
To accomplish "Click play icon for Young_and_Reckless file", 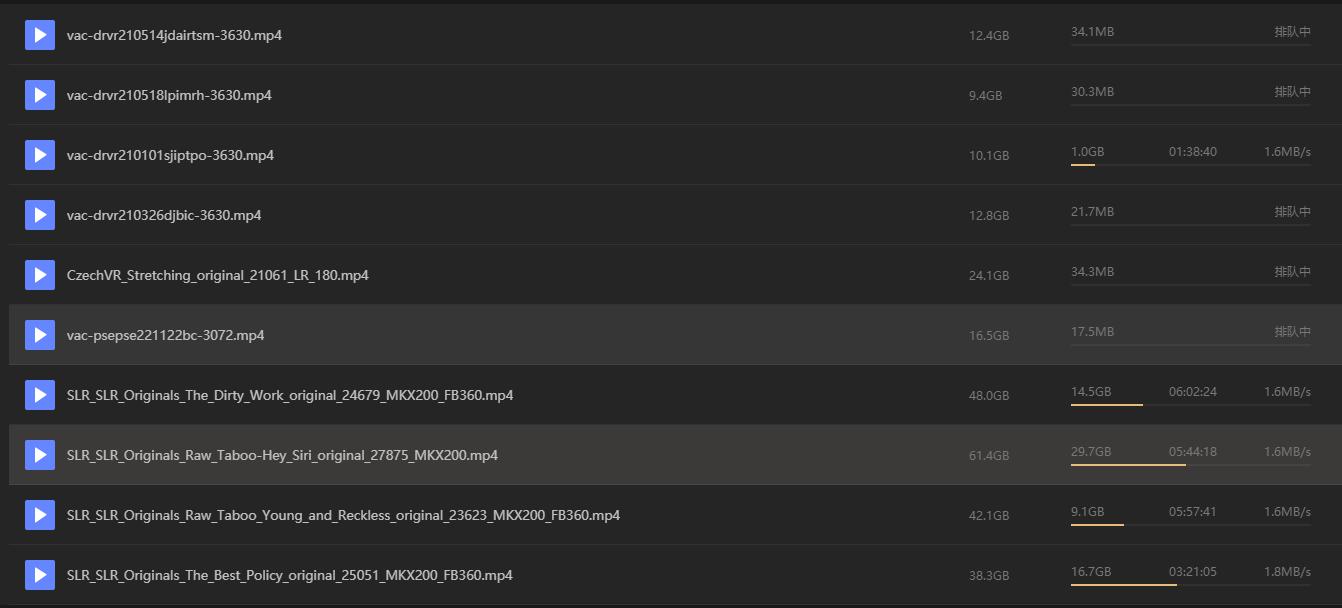I will point(40,515).
